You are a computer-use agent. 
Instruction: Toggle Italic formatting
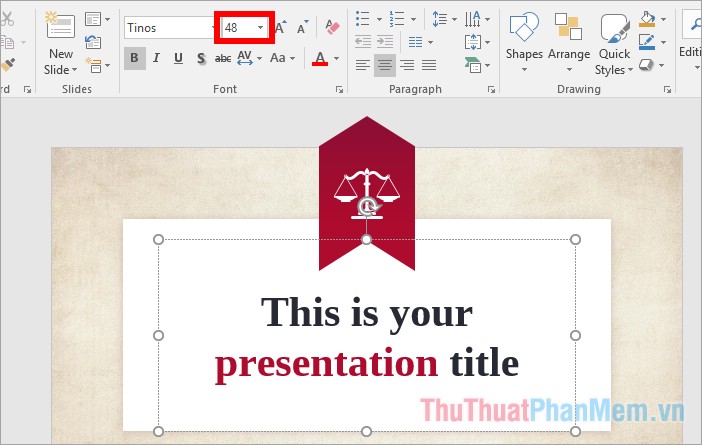(156, 58)
